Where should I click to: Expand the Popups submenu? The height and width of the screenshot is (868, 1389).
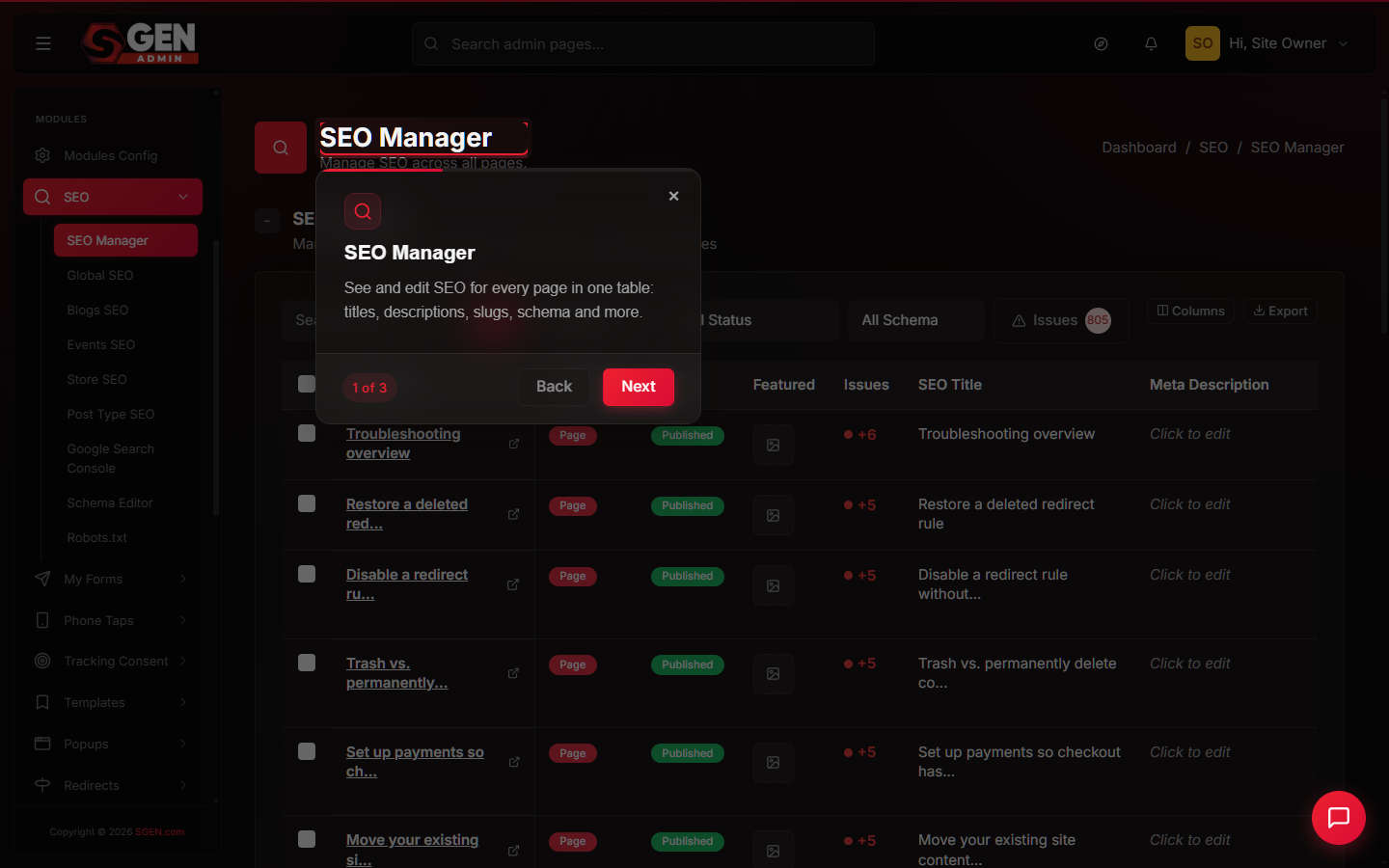pyautogui.click(x=183, y=744)
